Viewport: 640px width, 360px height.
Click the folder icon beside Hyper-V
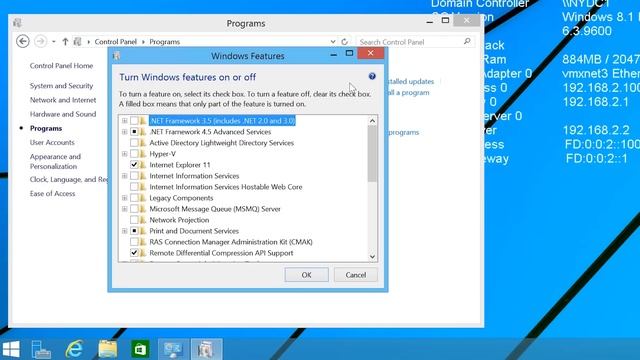click(143, 154)
